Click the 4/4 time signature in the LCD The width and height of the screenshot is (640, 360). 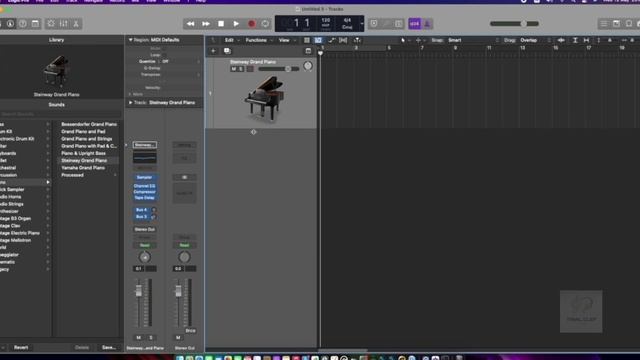tap(347, 20)
